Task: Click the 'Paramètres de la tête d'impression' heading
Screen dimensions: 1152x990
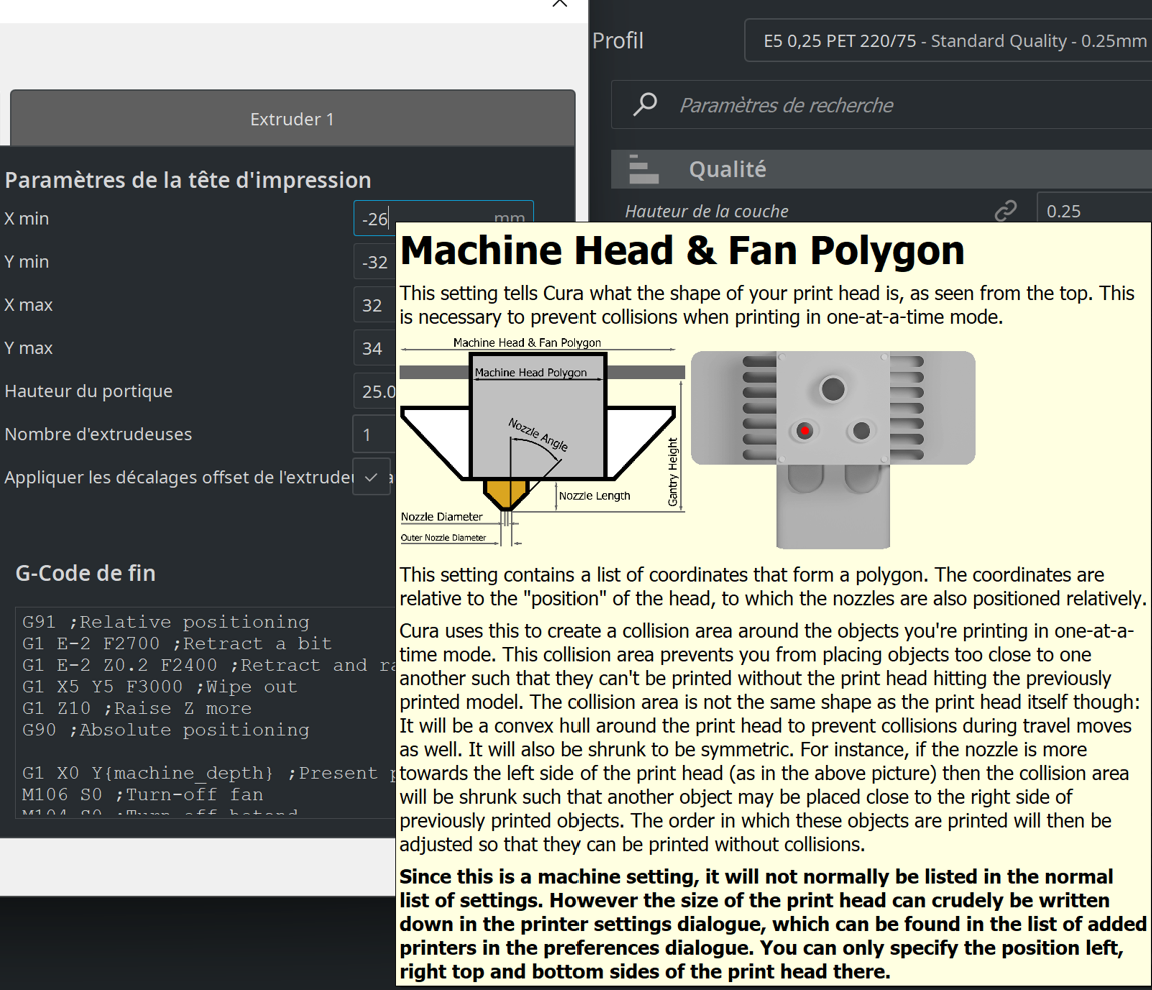Action: [x=188, y=180]
